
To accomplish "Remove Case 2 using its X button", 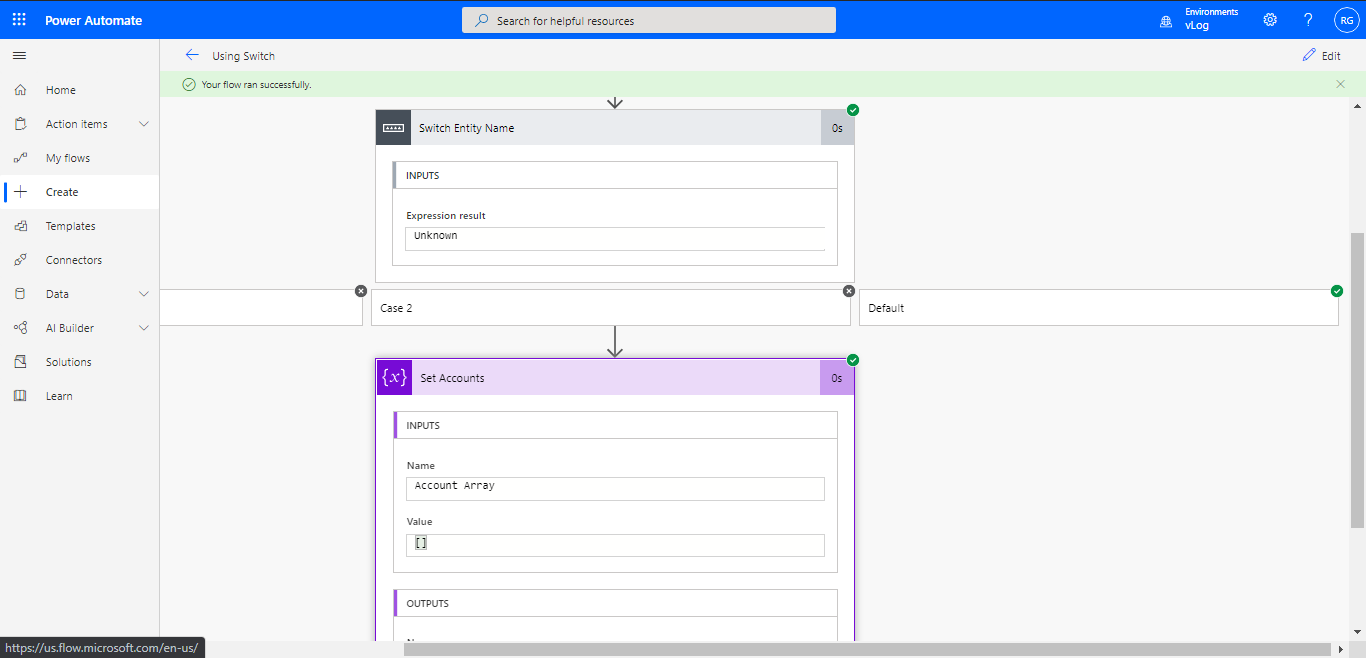I will 848,290.
